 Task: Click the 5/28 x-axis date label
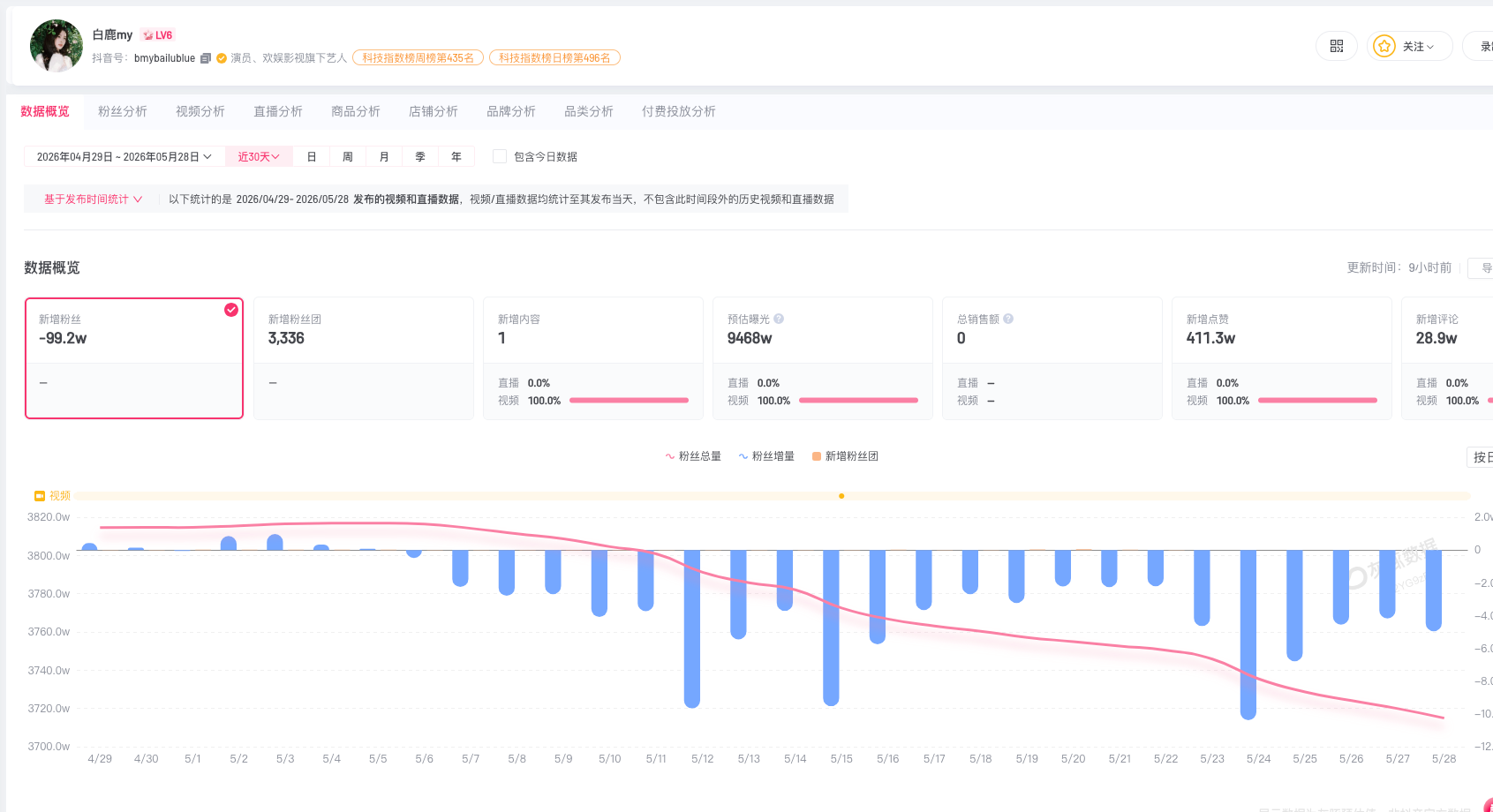pos(1444,759)
